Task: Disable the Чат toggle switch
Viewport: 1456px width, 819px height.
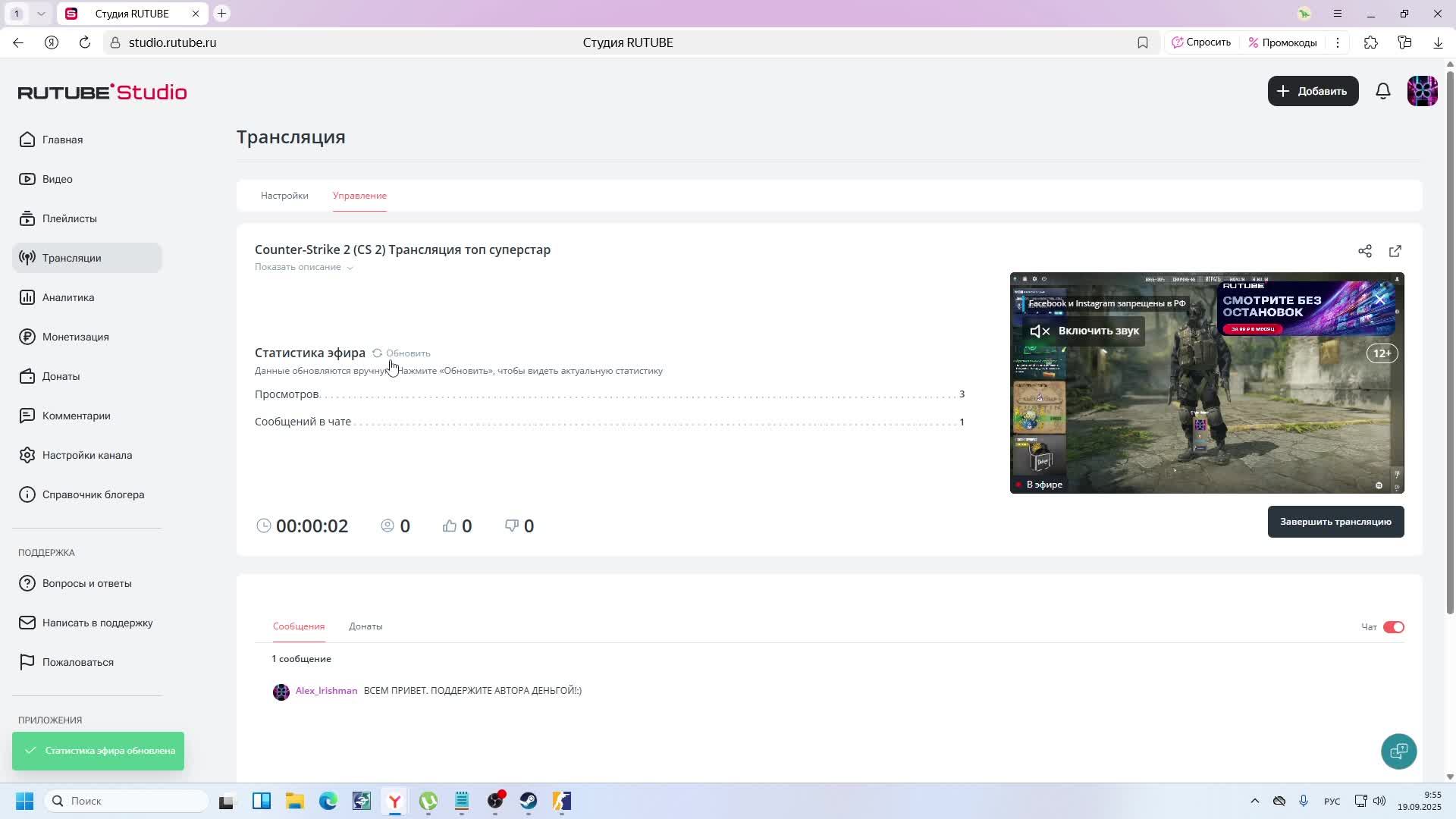Action: pyautogui.click(x=1393, y=627)
